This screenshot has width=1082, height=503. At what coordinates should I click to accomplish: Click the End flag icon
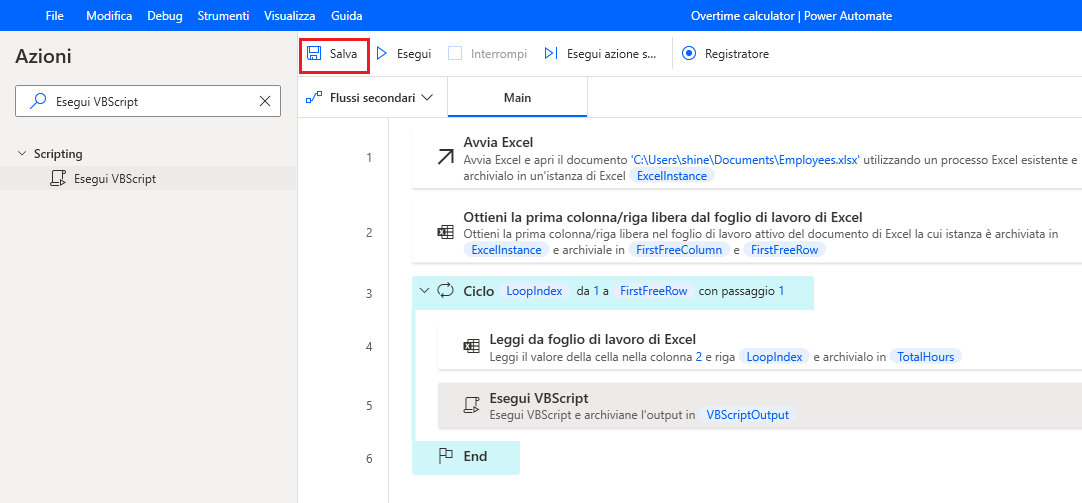pos(446,456)
